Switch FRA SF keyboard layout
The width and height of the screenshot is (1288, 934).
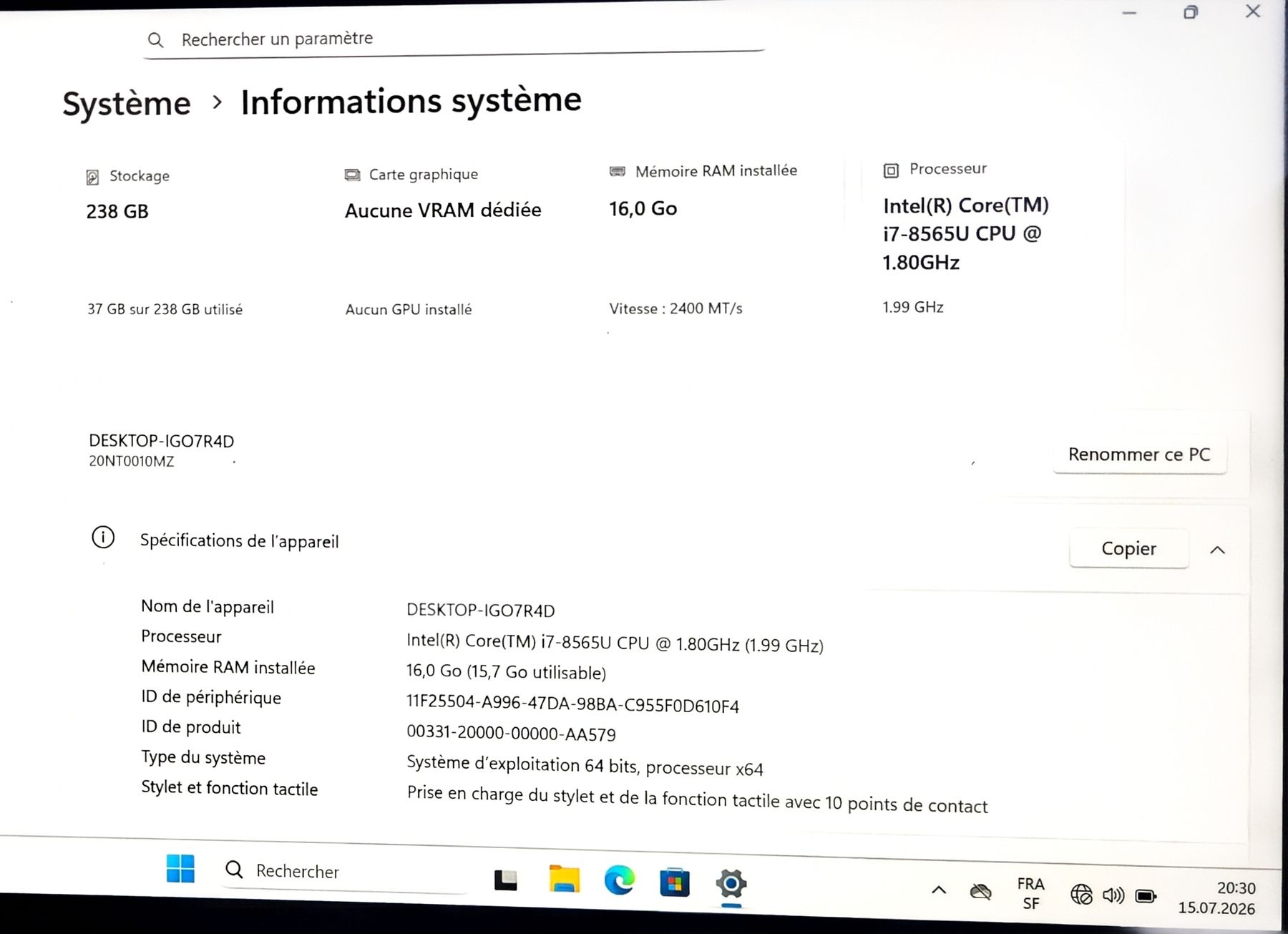coord(1030,894)
